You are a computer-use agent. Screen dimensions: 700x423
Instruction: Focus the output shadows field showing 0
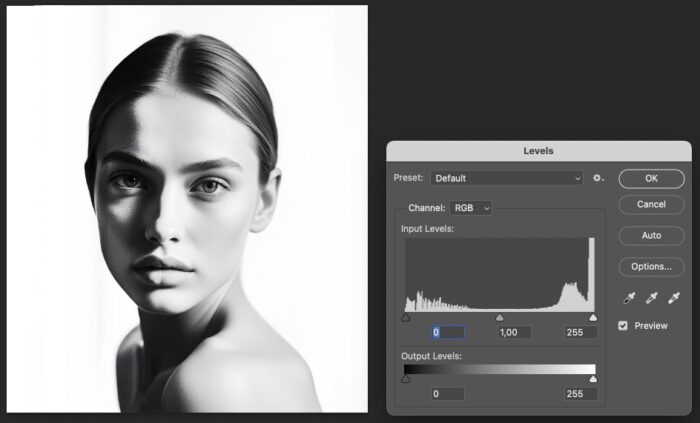tap(448, 394)
